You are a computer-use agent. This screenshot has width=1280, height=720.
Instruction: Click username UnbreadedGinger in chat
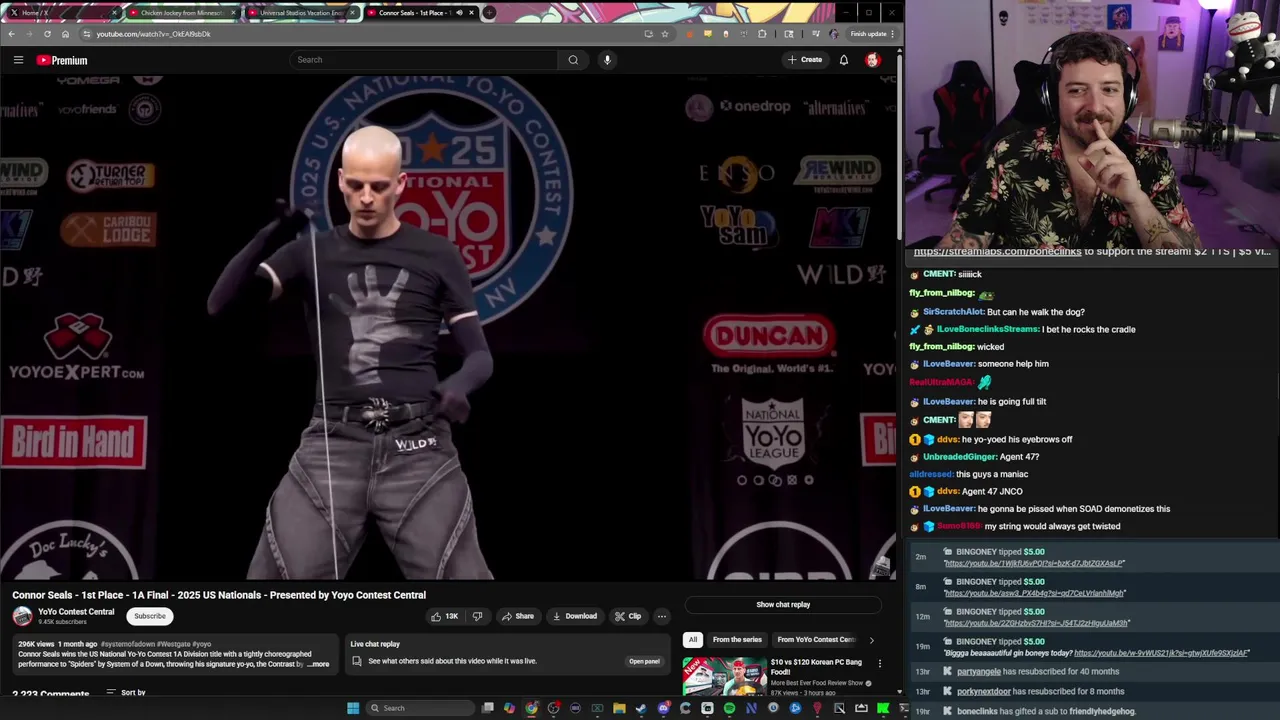pos(959,457)
